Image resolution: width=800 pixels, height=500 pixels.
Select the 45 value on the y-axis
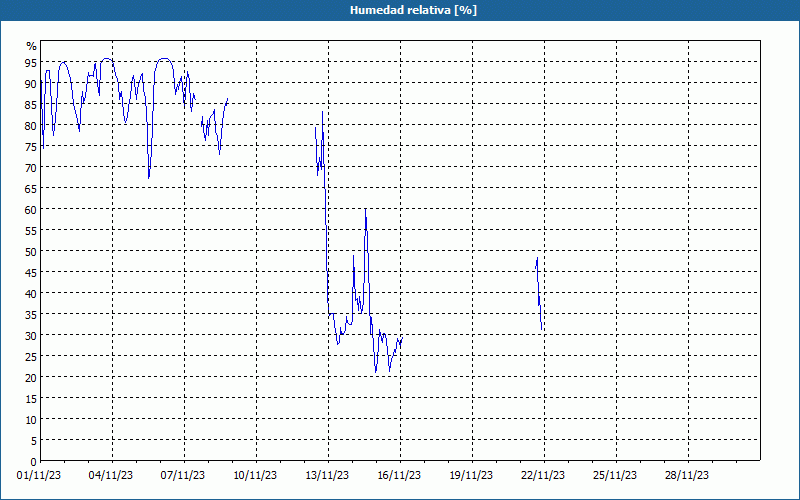click(x=31, y=272)
